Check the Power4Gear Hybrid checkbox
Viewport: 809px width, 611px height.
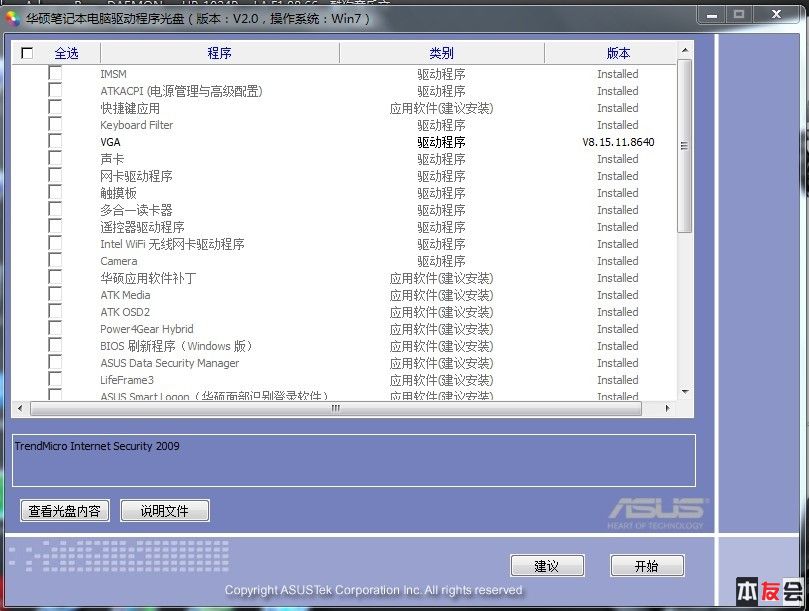pyautogui.click(x=55, y=329)
